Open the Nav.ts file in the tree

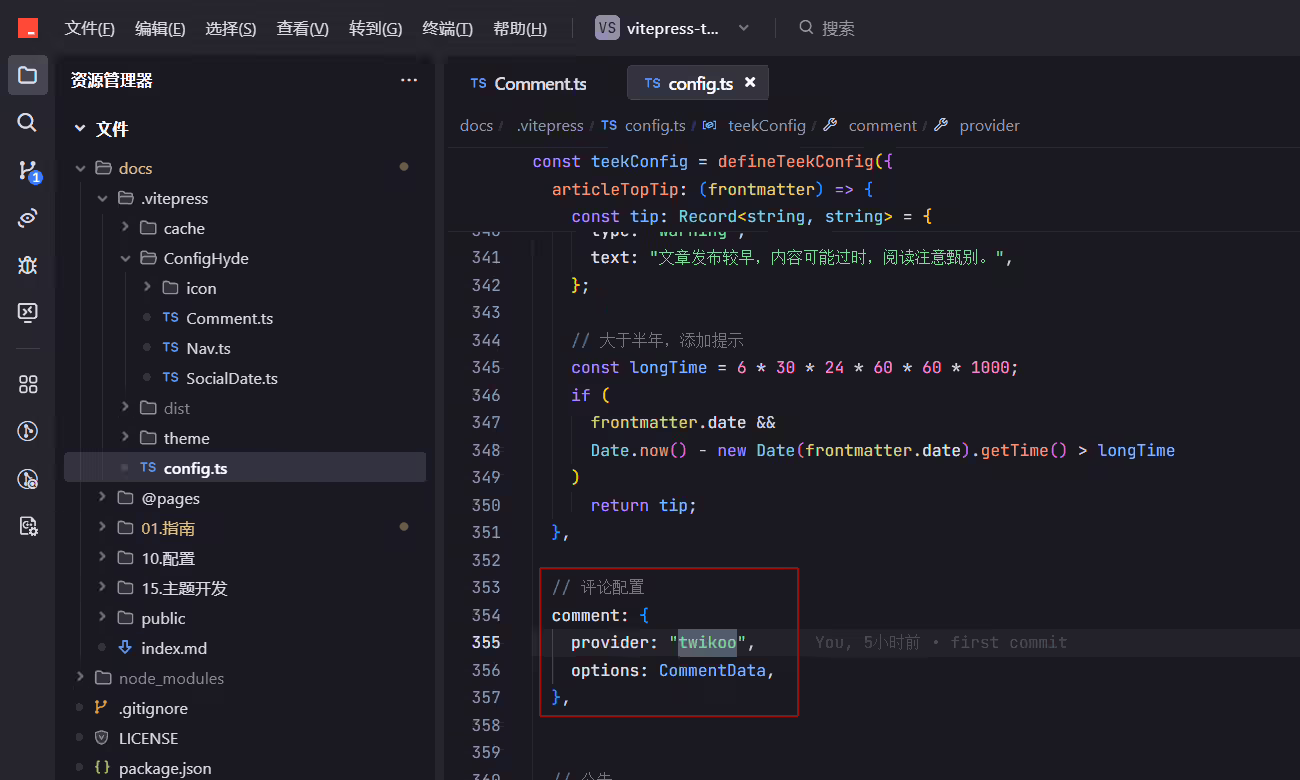pos(208,348)
